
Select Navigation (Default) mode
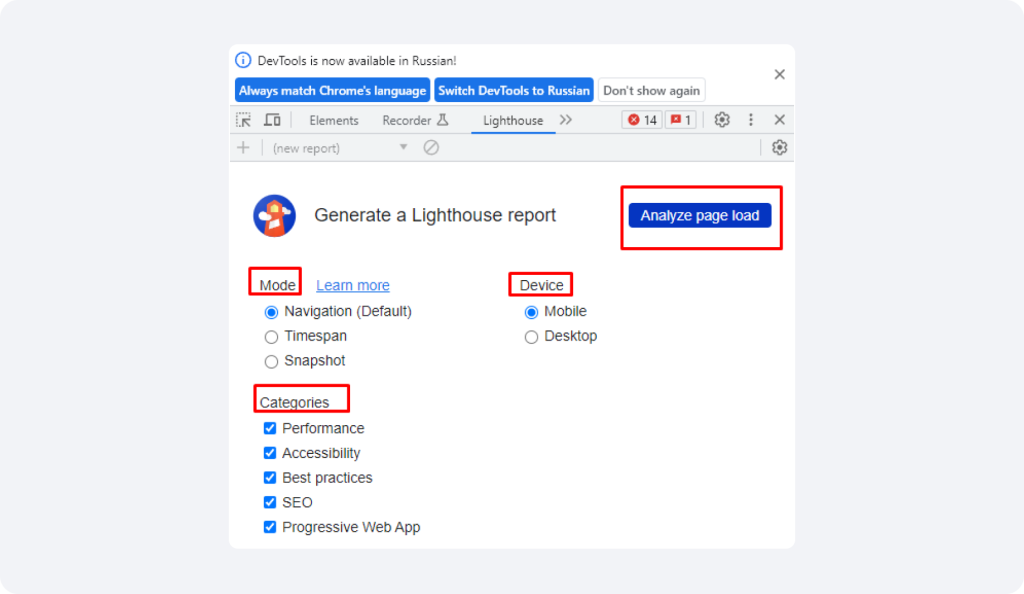(271, 312)
